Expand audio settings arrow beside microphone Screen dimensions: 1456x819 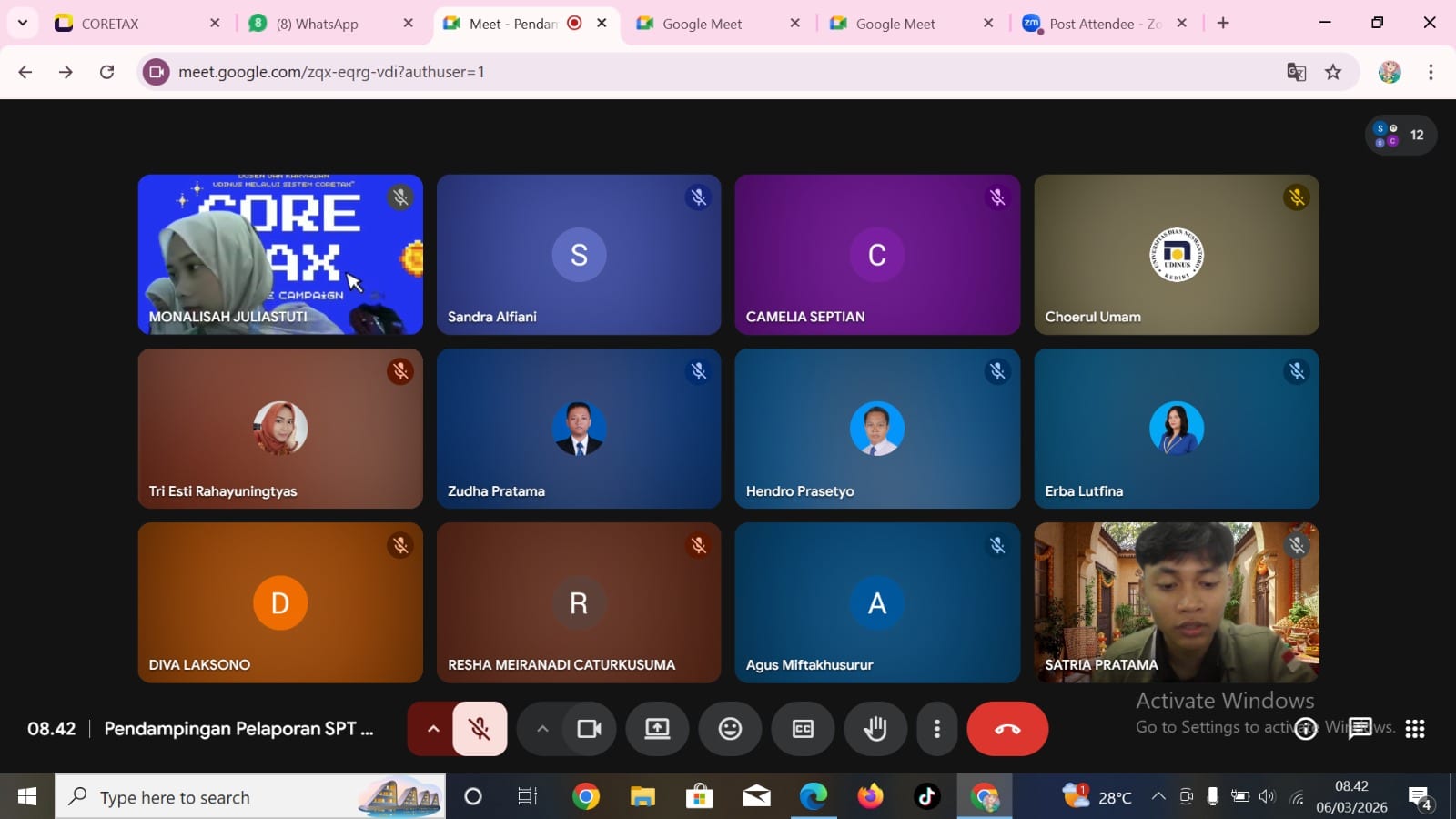pyautogui.click(x=433, y=729)
